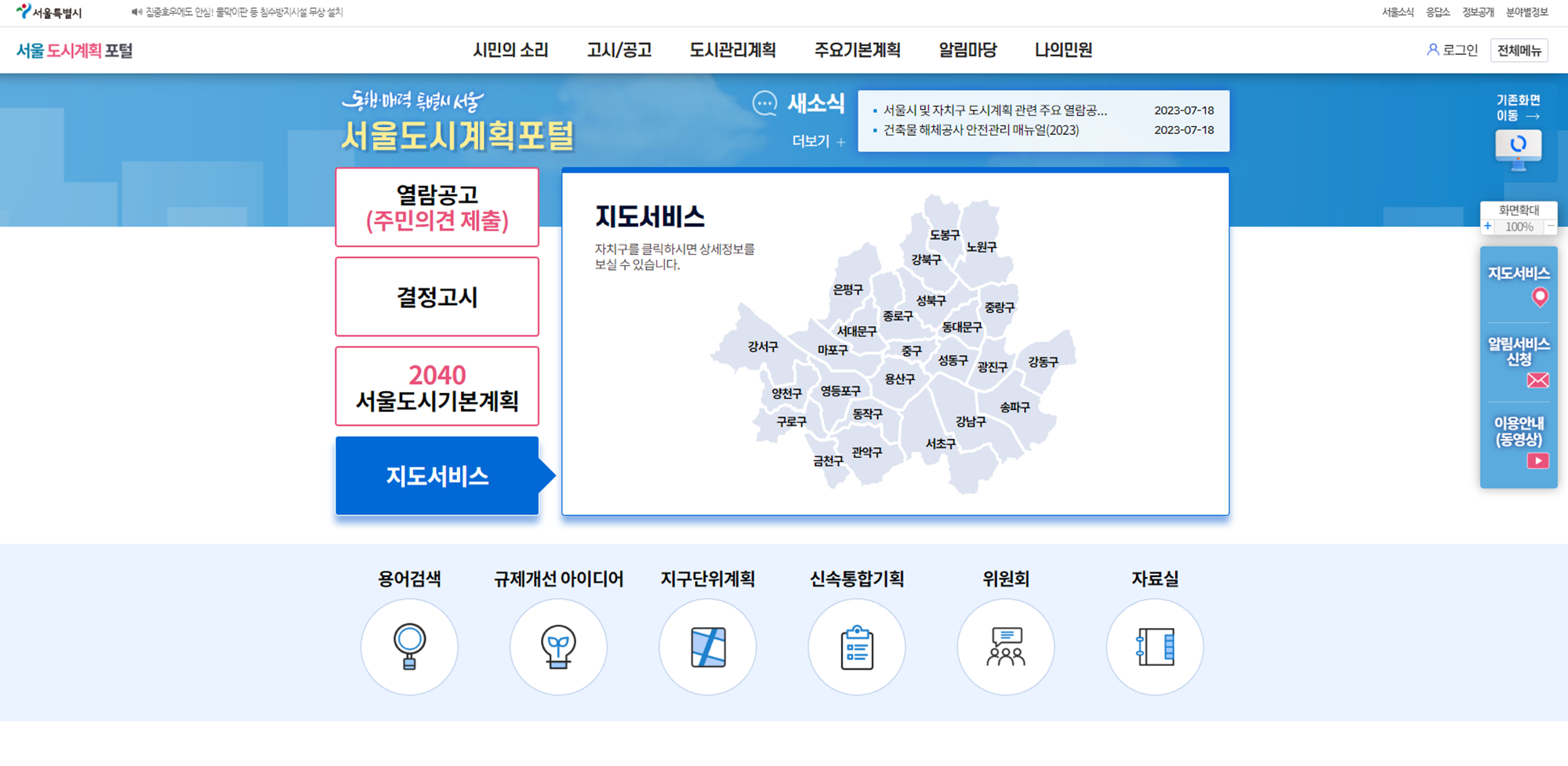Open the 주요기본계획 menu
1568x766 pixels.
[858, 50]
